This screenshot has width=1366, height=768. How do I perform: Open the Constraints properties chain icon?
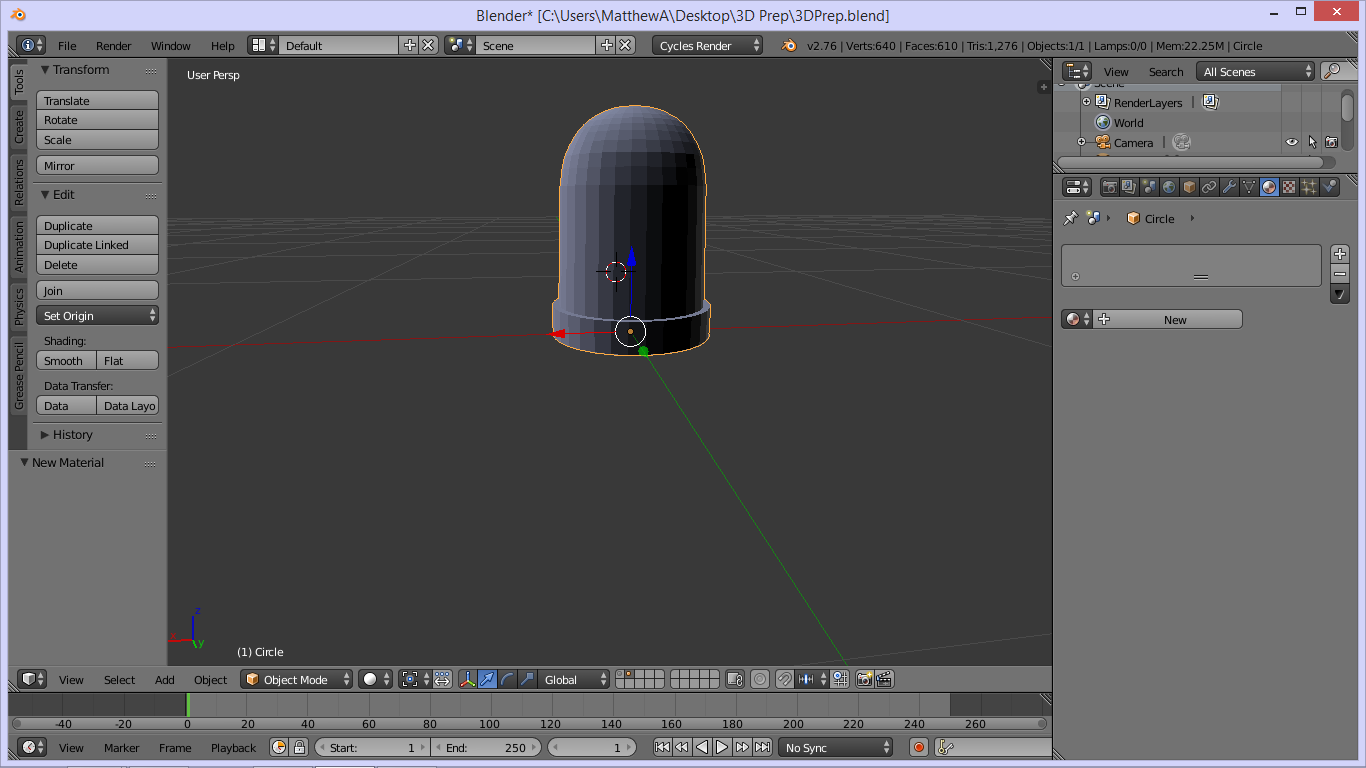pos(1209,187)
